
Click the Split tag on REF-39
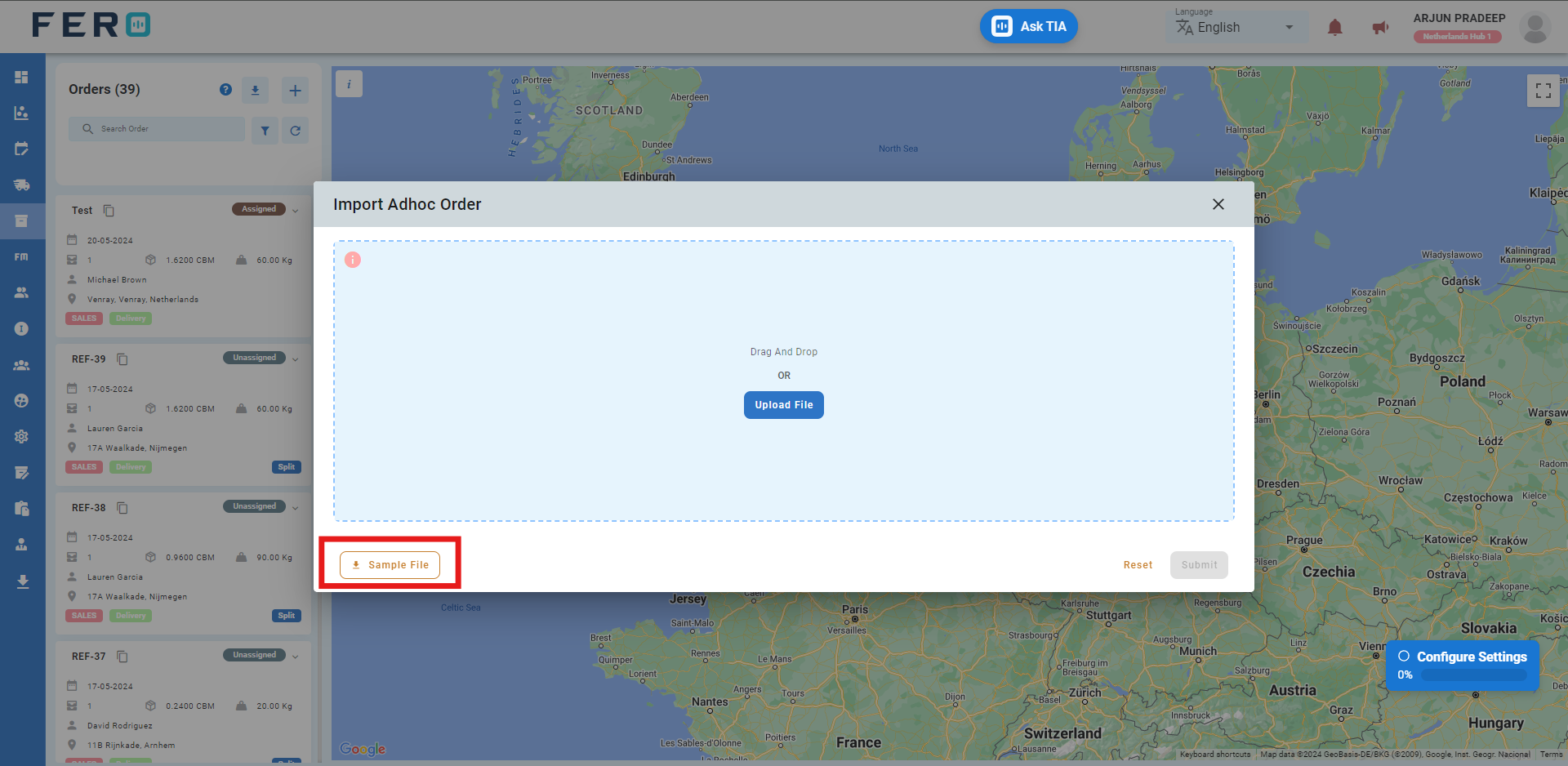click(x=287, y=467)
